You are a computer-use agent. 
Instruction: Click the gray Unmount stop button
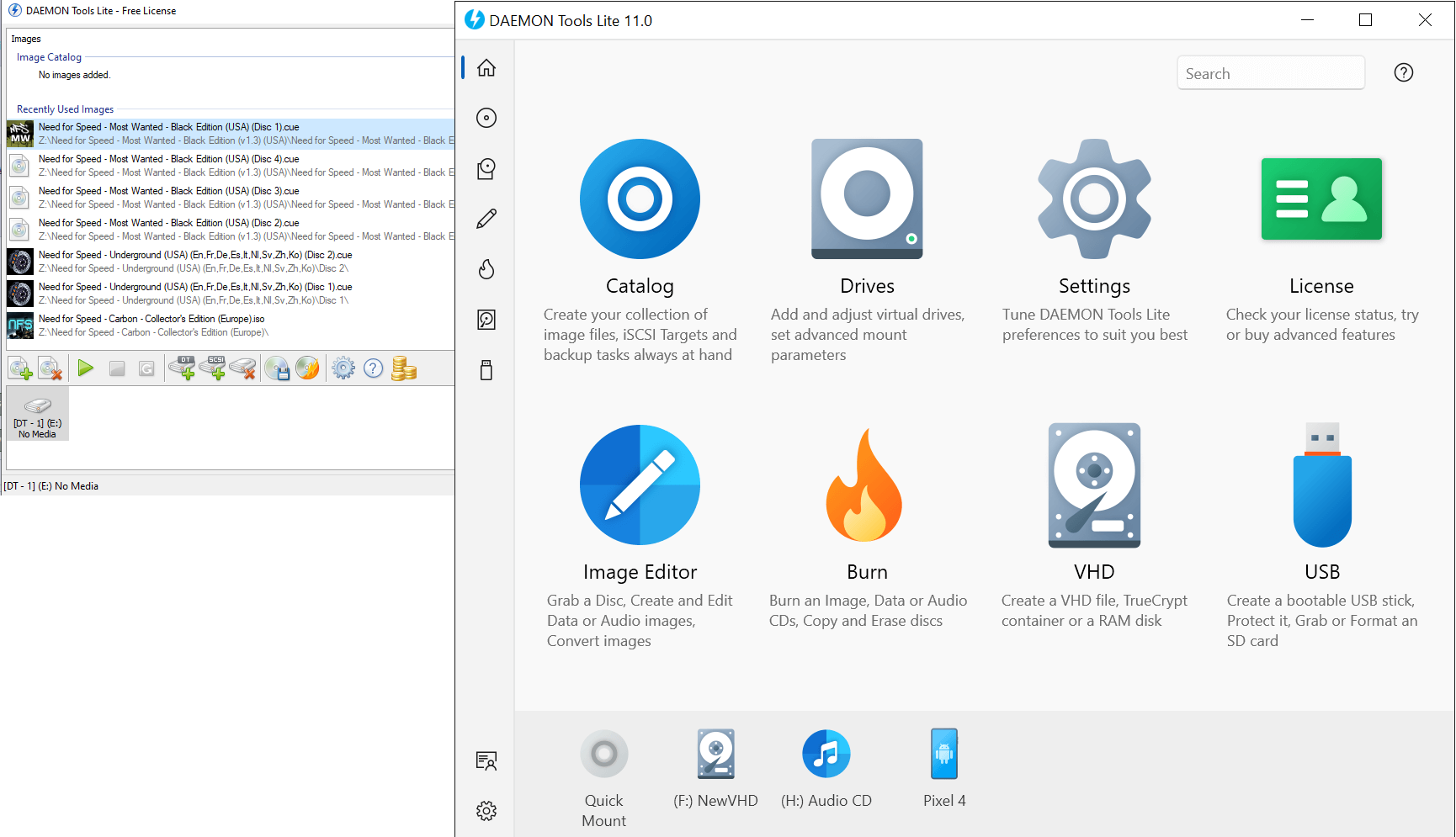click(117, 368)
